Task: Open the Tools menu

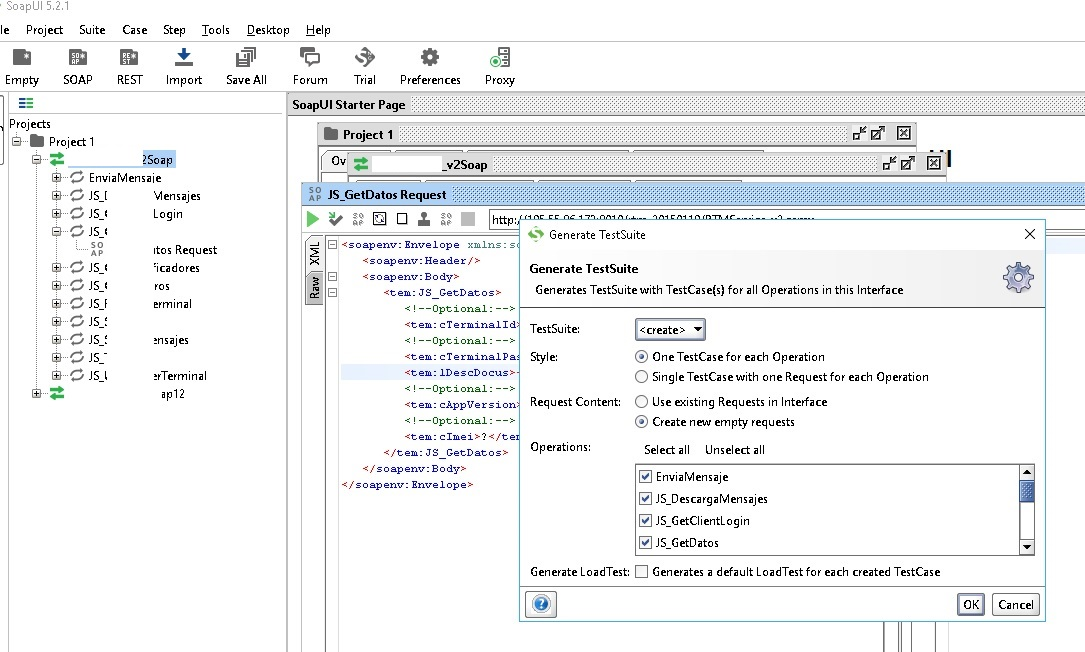Action: click(x=215, y=30)
